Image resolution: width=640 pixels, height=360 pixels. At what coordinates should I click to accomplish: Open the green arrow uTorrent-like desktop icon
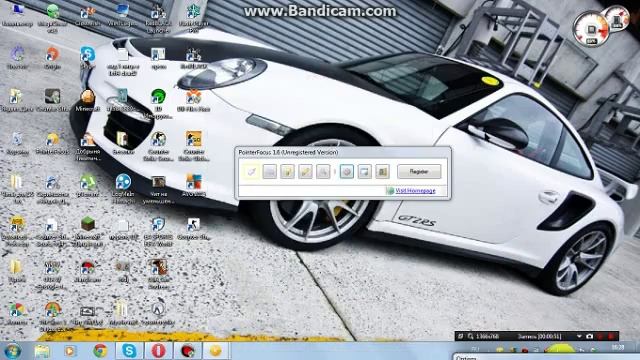click(87, 186)
